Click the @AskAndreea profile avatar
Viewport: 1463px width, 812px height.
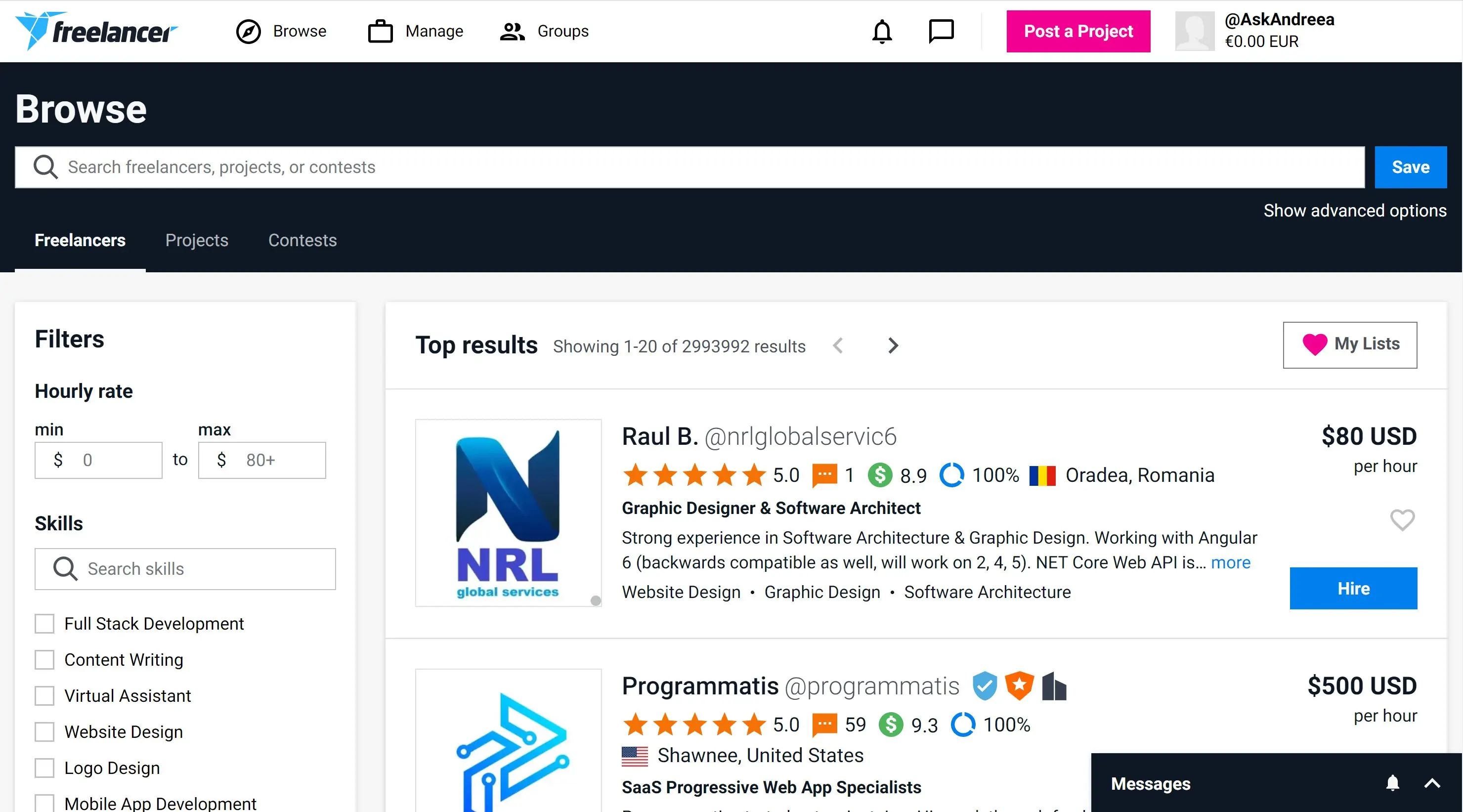coord(1194,31)
